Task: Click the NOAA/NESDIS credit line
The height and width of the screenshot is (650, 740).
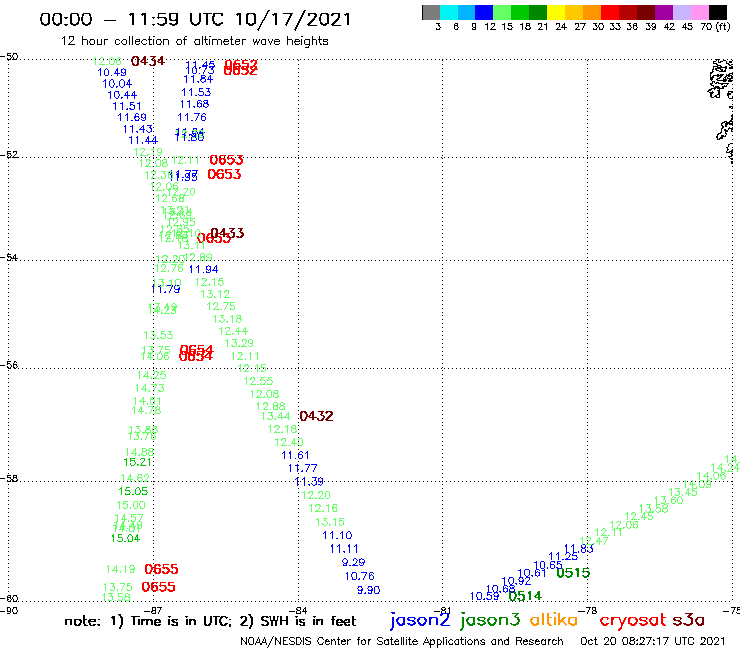Action: click(x=402, y=642)
